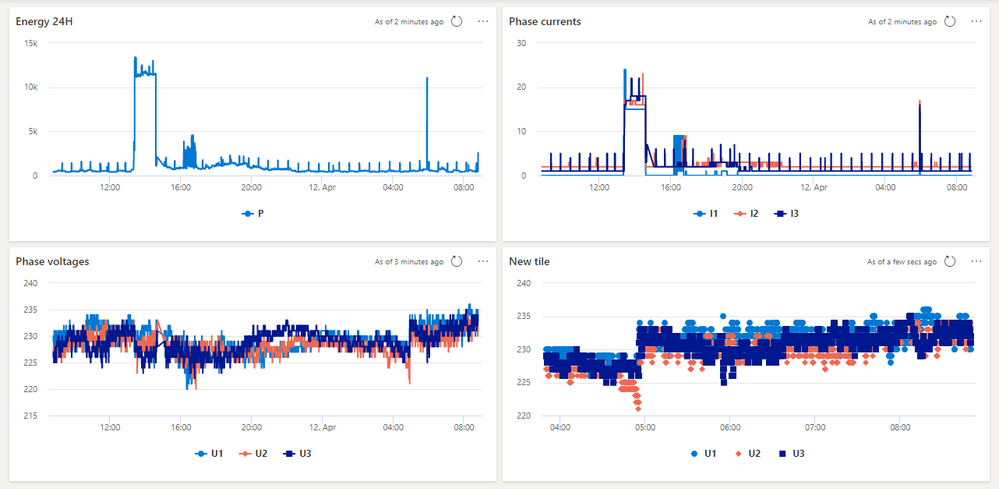Toggle U3 series in Phase voltages legend
Image resolution: width=999 pixels, height=489 pixels.
click(295, 453)
